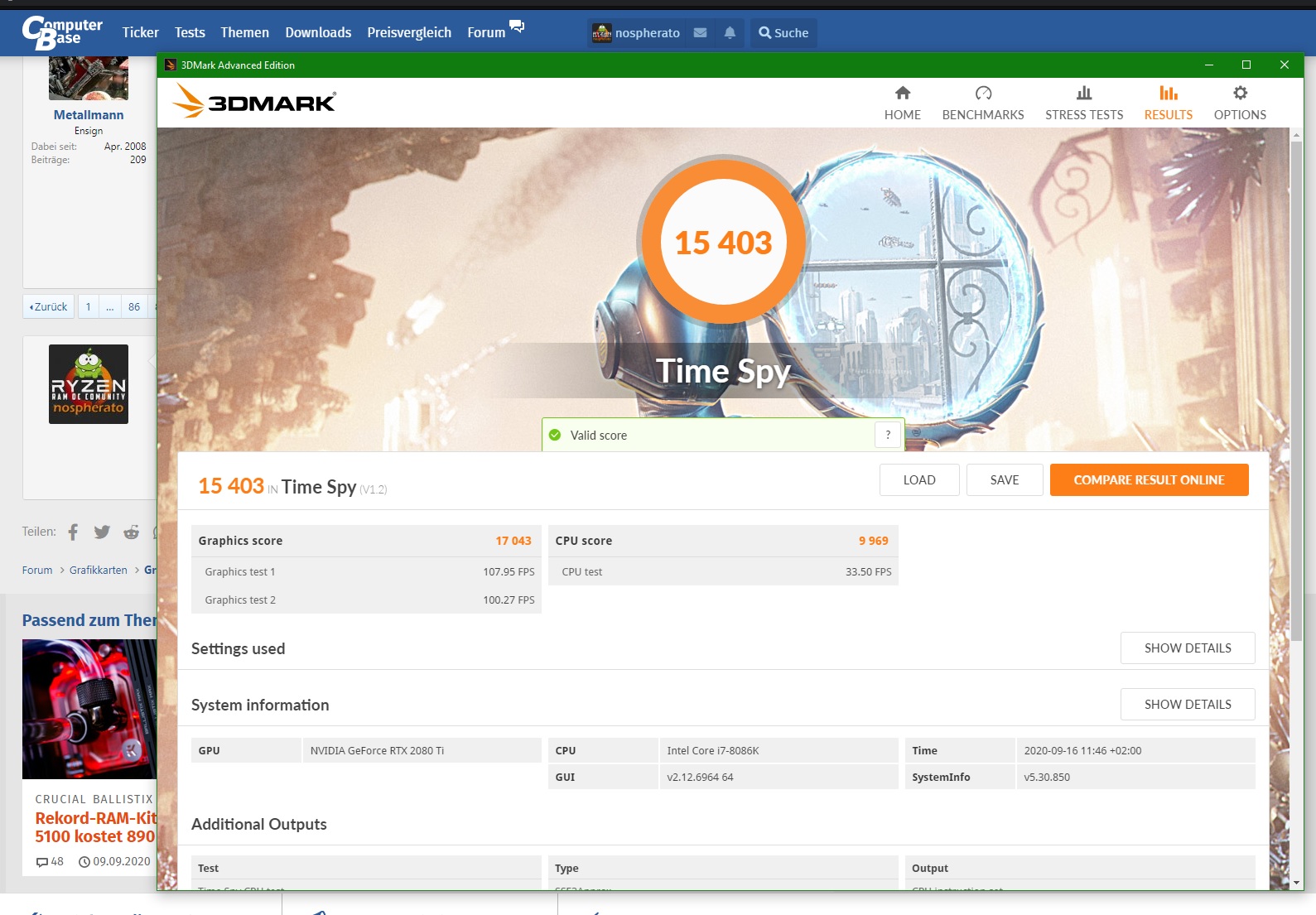This screenshot has height=915, width=1316.
Task: Open the notifications bell icon
Action: click(730, 33)
